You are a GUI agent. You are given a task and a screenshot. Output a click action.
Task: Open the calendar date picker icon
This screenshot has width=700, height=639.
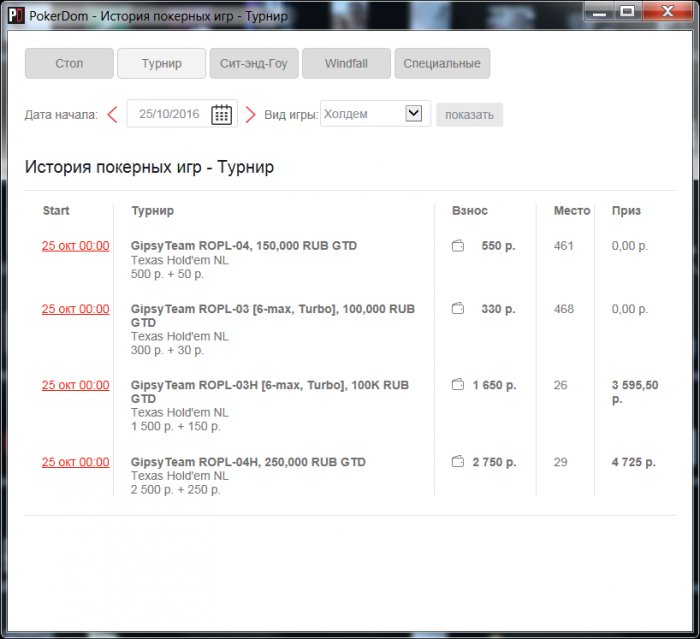point(221,115)
